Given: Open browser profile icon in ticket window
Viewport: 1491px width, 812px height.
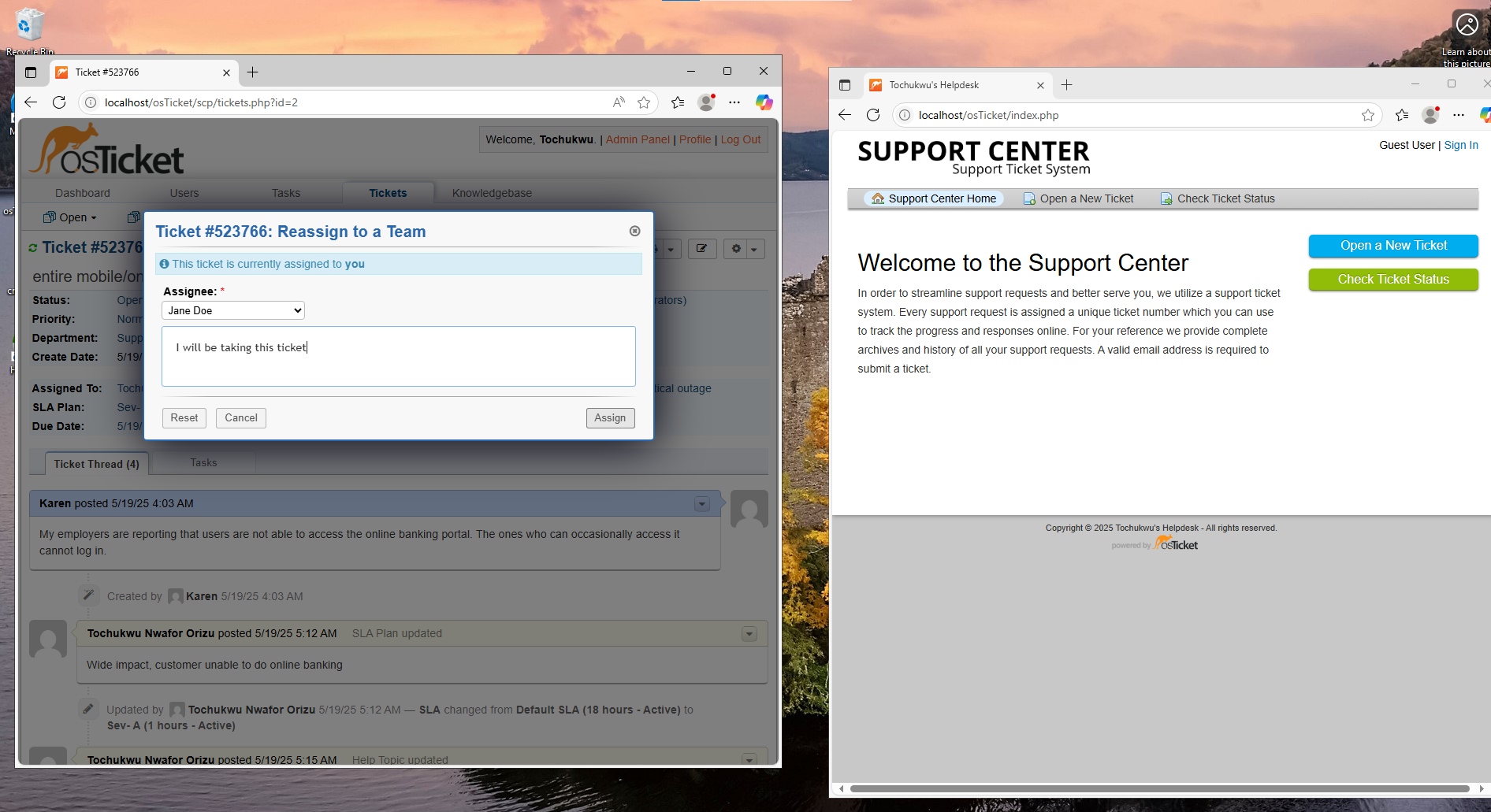Looking at the screenshot, I should [x=706, y=102].
